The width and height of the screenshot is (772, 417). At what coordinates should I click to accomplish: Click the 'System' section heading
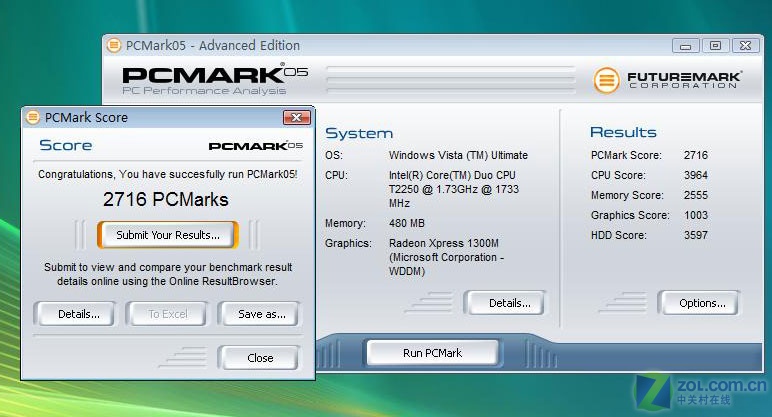pyautogui.click(x=359, y=133)
